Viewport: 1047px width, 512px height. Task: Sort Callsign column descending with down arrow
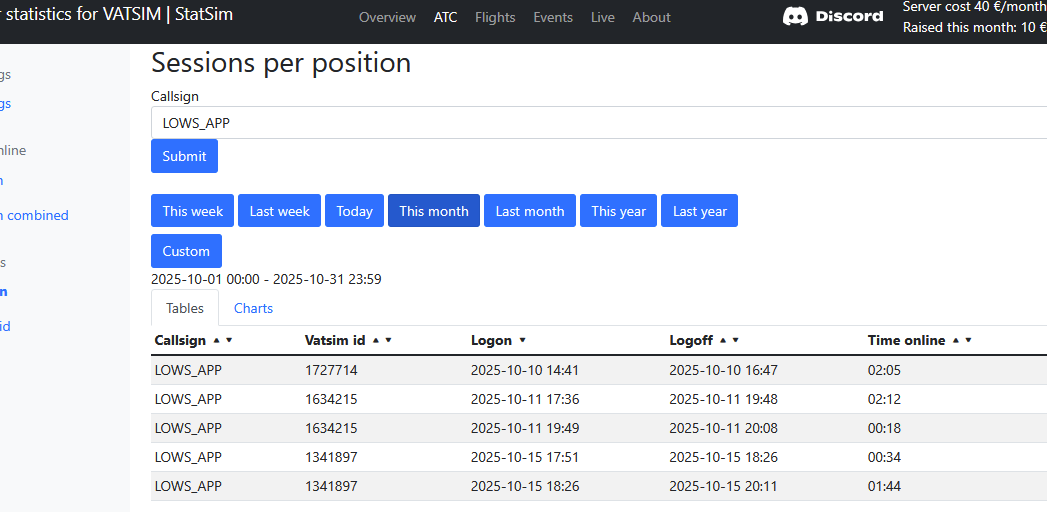229,341
